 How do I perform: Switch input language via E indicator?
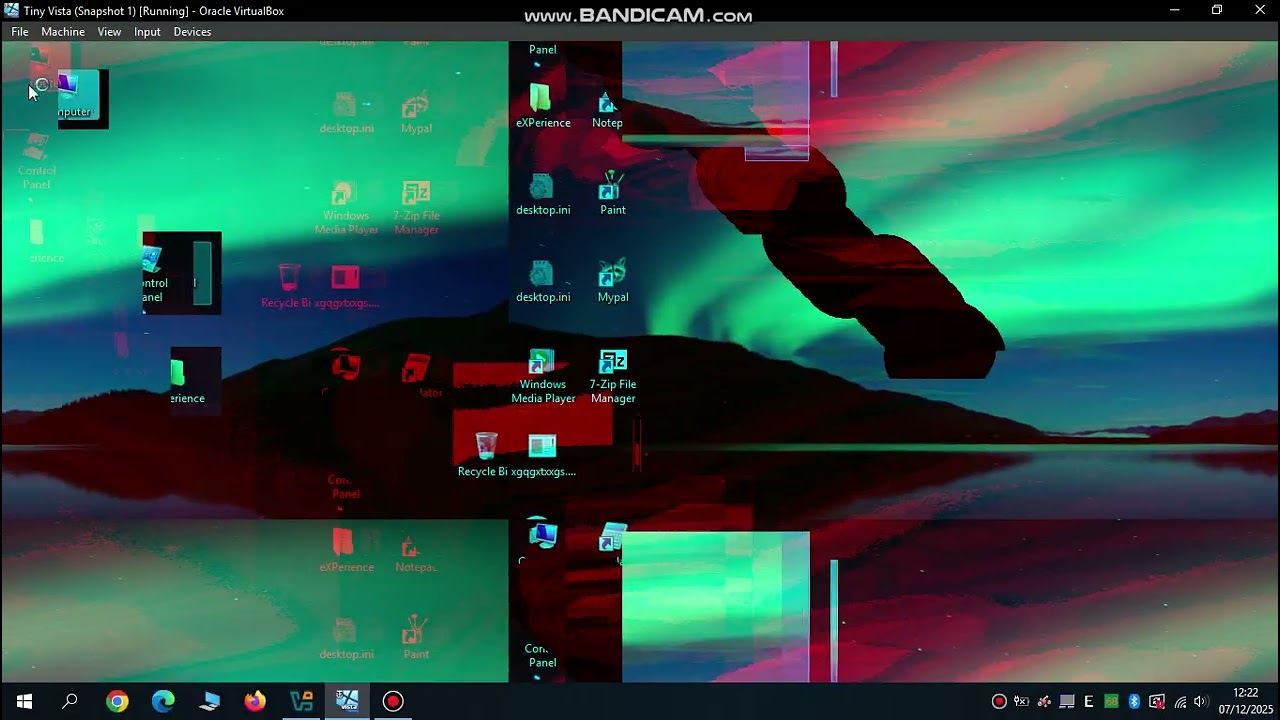pyautogui.click(x=1089, y=701)
